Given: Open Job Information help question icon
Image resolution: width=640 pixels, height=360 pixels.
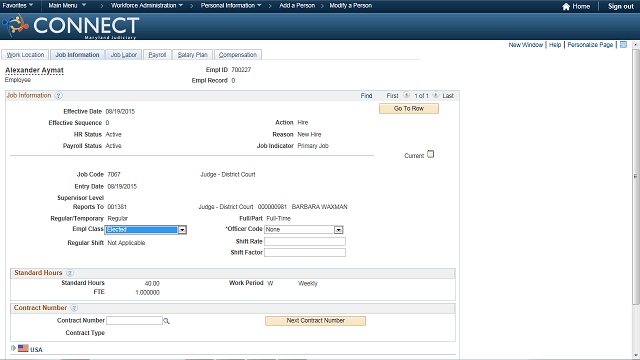Looking at the screenshot, I should click(58, 96).
